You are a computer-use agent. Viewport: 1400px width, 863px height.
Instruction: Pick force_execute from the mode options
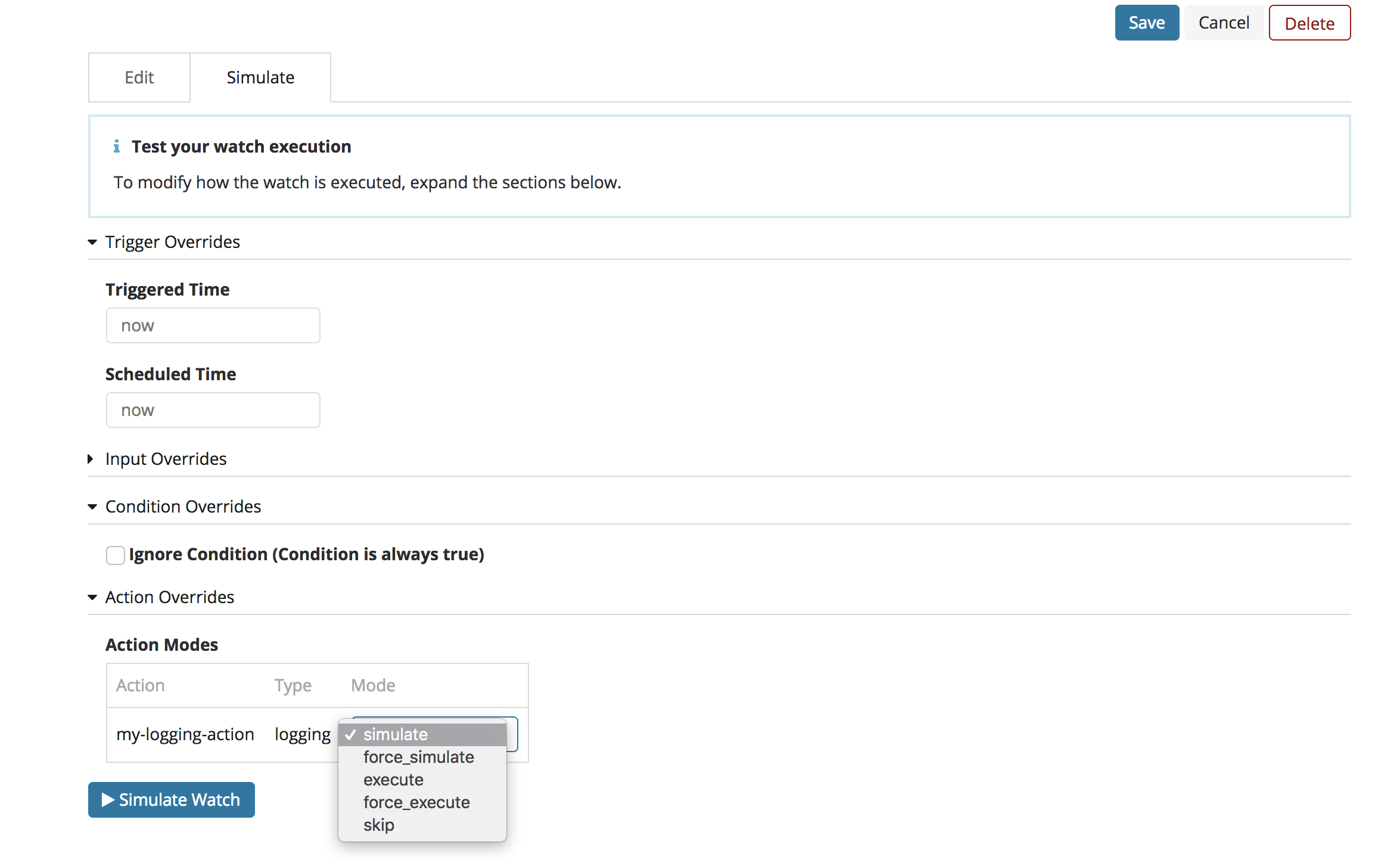pyautogui.click(x=416, y=802)
